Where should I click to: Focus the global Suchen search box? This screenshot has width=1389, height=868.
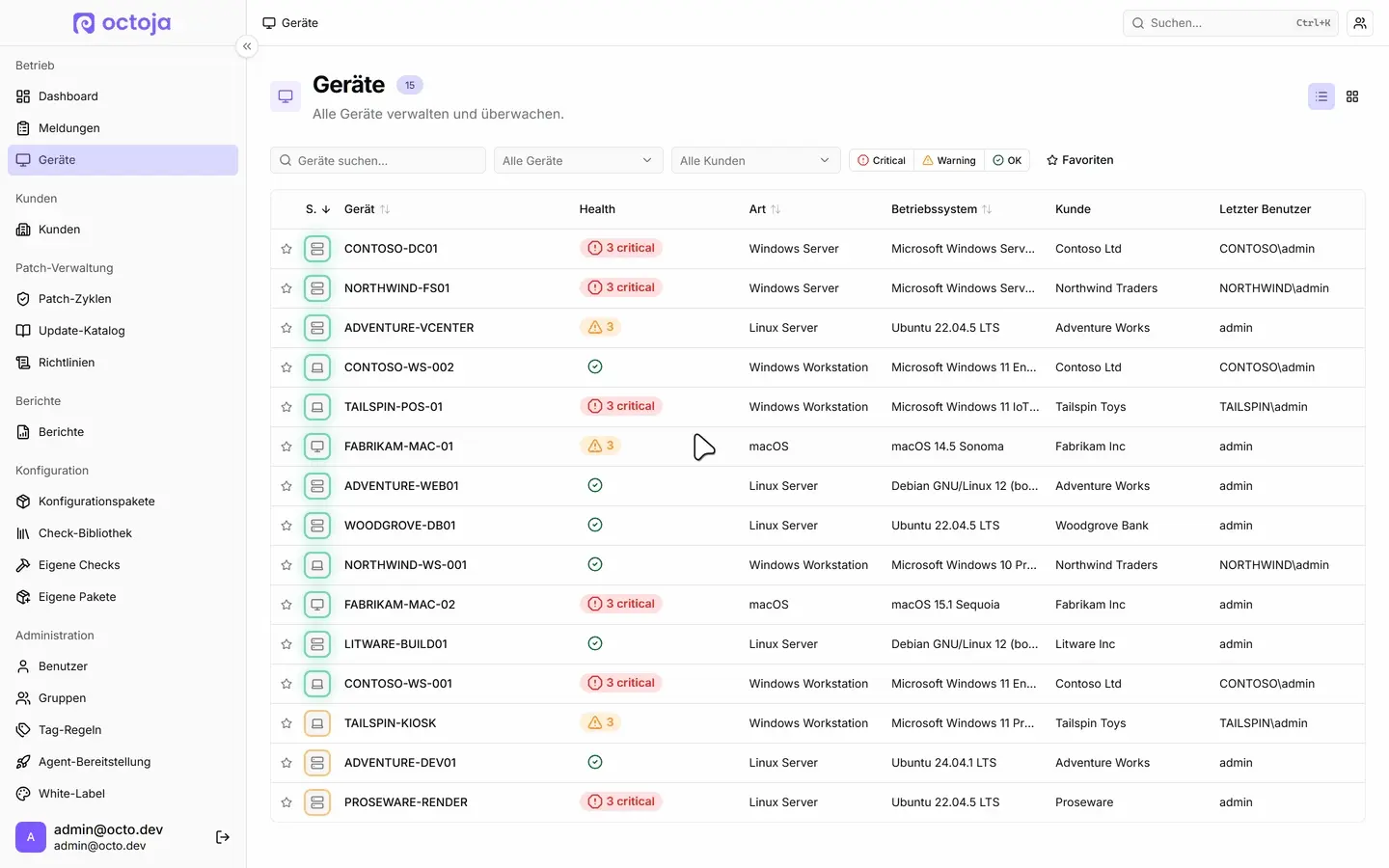[x=1231, y=23]
